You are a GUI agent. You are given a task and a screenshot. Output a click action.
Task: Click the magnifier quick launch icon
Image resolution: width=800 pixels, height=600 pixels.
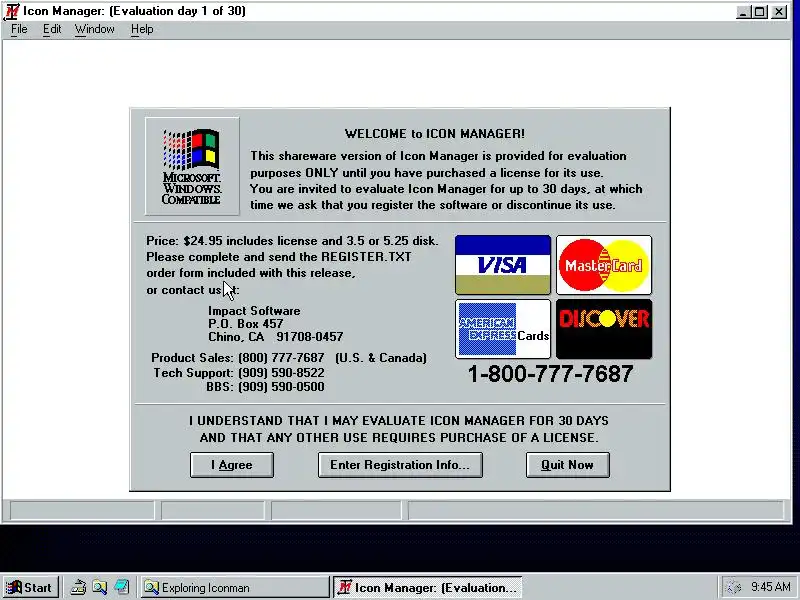click(99, 587)
